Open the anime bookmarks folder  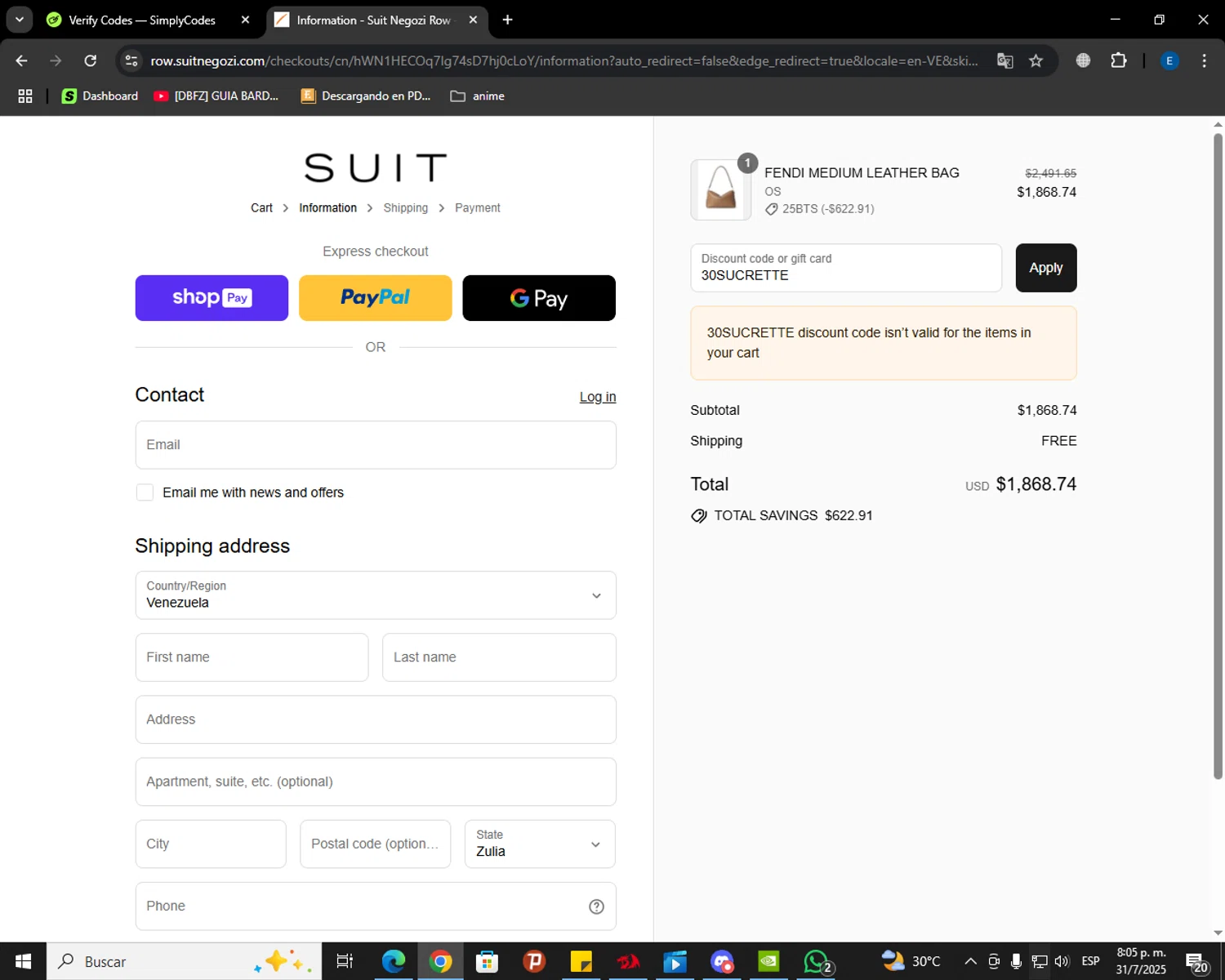[x=478, y=96]
